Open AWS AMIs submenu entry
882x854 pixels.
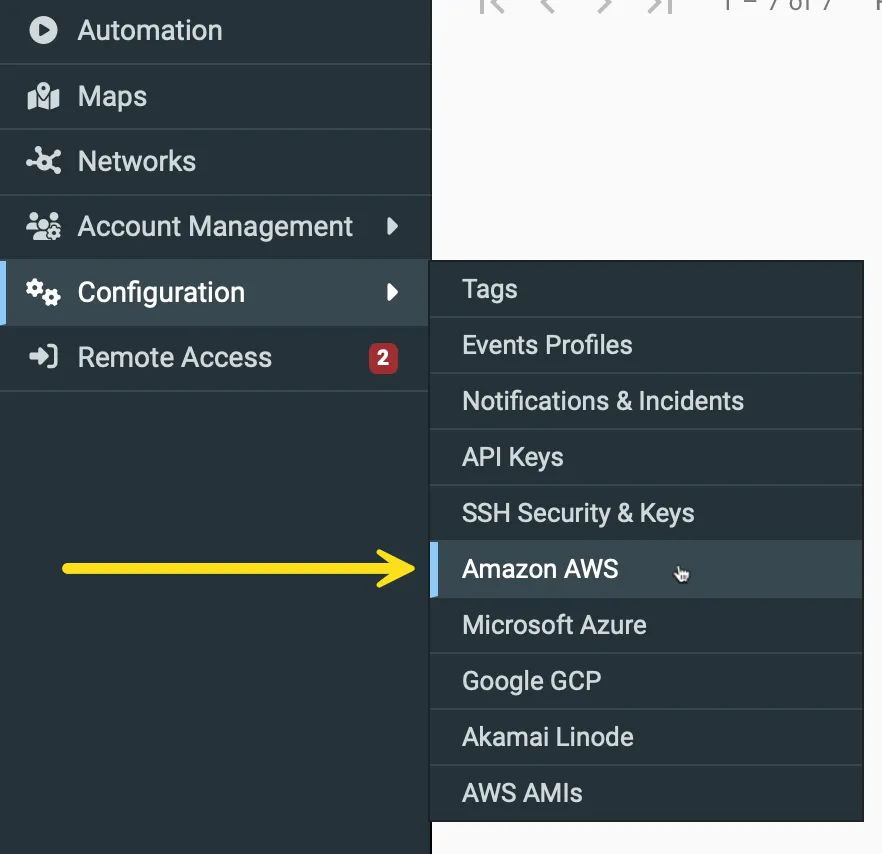646,793
